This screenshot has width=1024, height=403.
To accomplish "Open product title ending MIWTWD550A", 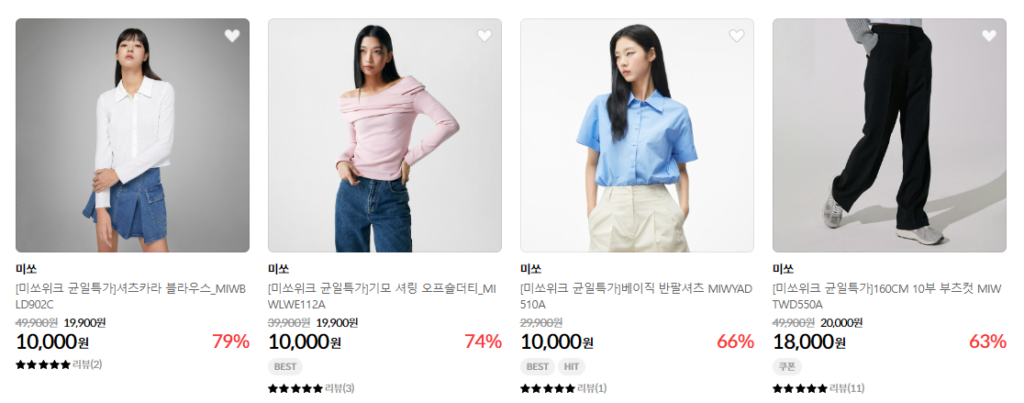I will pyautogui.click(x=888, y=297).
